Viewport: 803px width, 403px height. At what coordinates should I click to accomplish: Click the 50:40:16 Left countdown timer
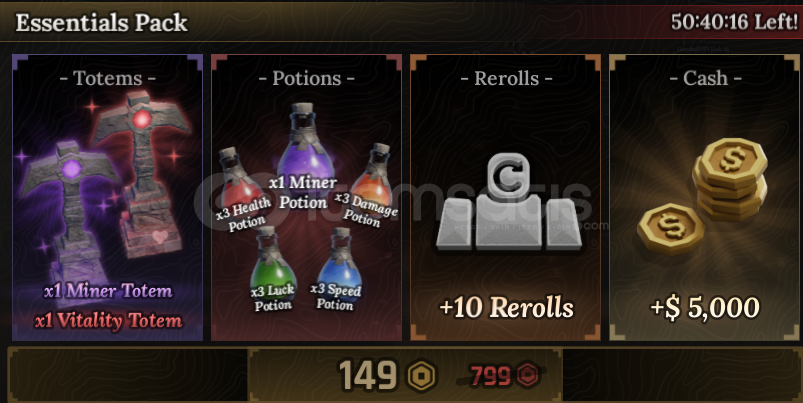(x=734, y=22)
